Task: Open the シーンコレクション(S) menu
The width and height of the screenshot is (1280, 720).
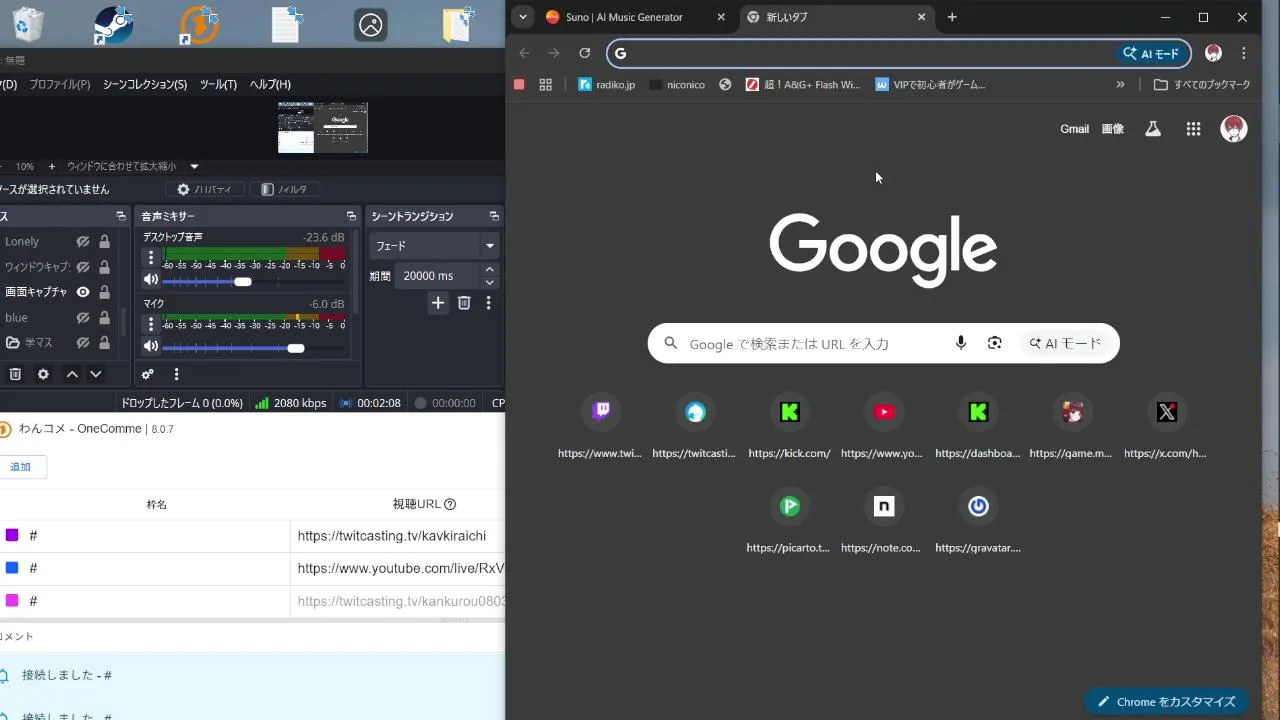Action: 145,85
